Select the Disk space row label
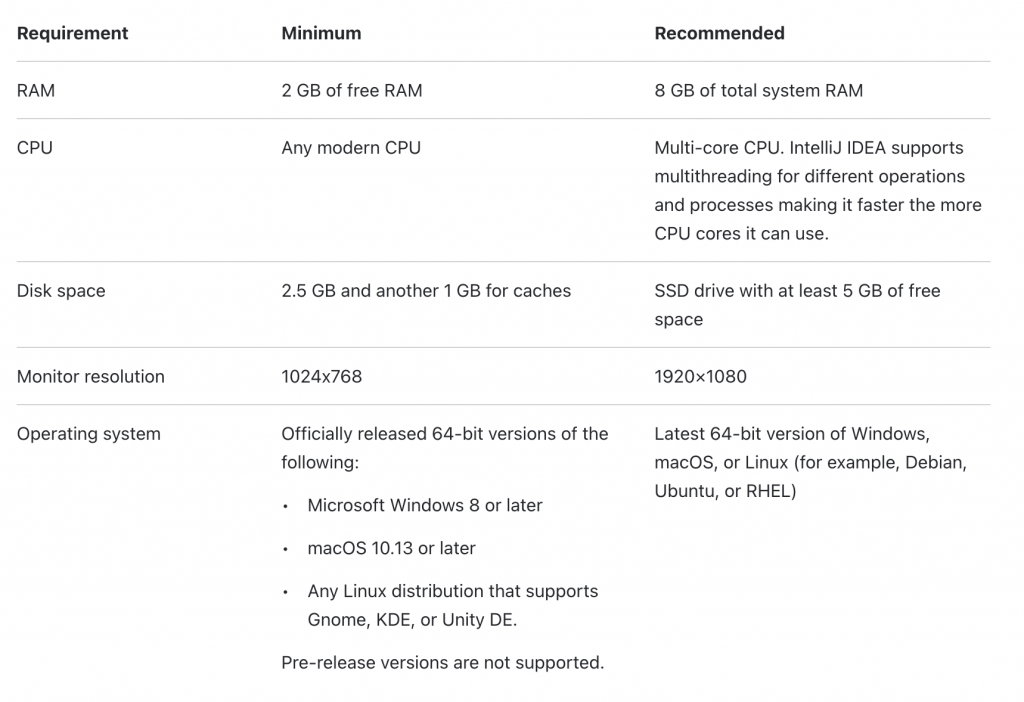1024x702 pixels. coord(61,291)
